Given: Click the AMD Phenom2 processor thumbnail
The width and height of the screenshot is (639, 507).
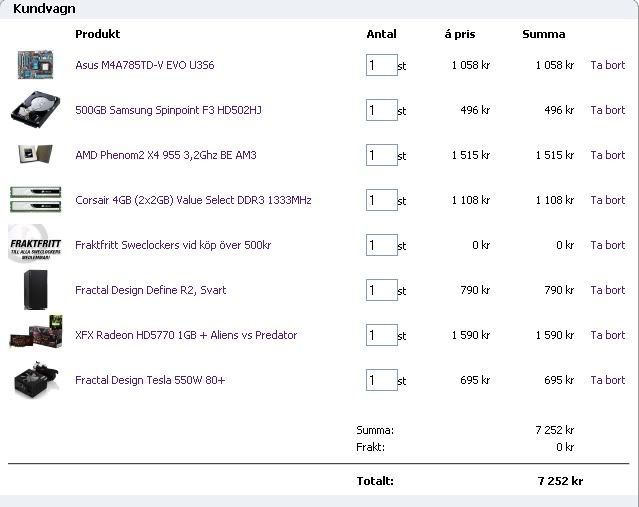Looking at the screenshot, I should [x=35, y=155].
